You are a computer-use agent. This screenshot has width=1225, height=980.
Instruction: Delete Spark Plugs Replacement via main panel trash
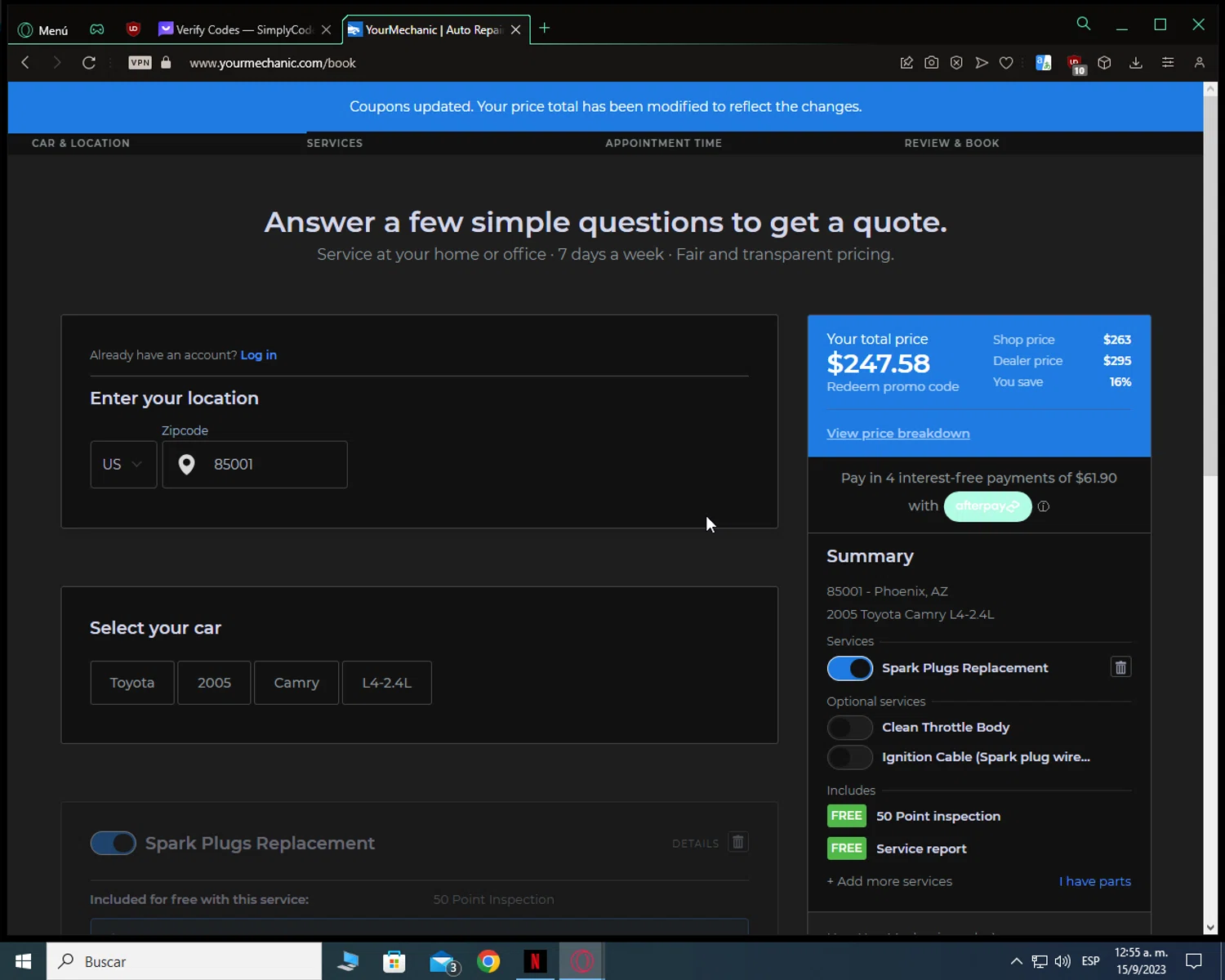(738, 842)
